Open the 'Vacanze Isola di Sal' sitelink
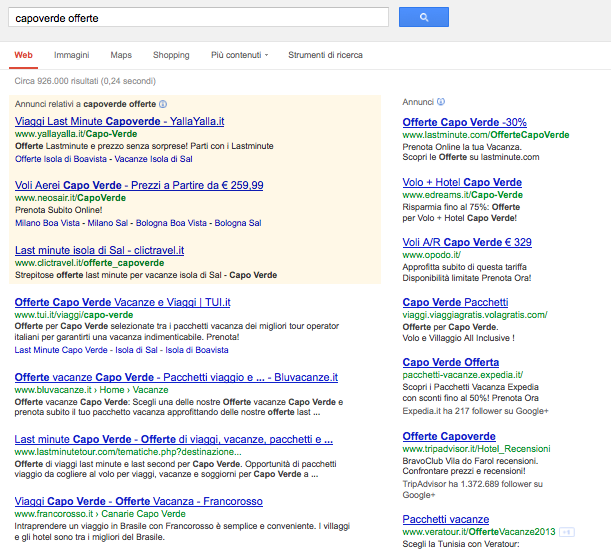This screenshot has height=549, width=611. tap(154, 159)
